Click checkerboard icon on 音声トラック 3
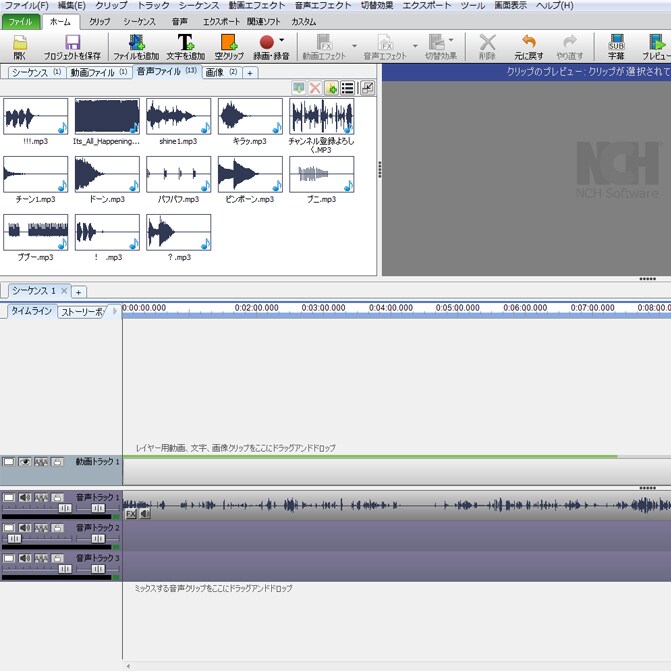This screenshot has width=671, height=671. coord(41,558)
